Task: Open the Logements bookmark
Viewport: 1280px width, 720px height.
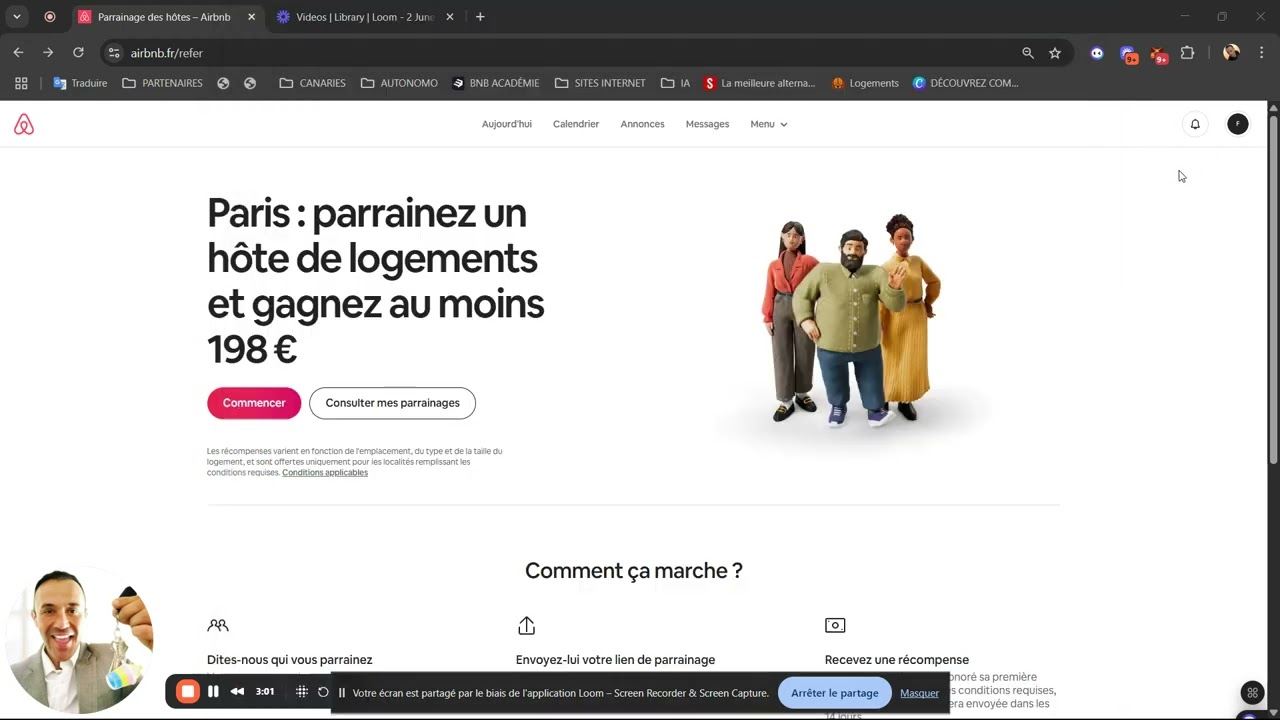Action: [865, 83]
